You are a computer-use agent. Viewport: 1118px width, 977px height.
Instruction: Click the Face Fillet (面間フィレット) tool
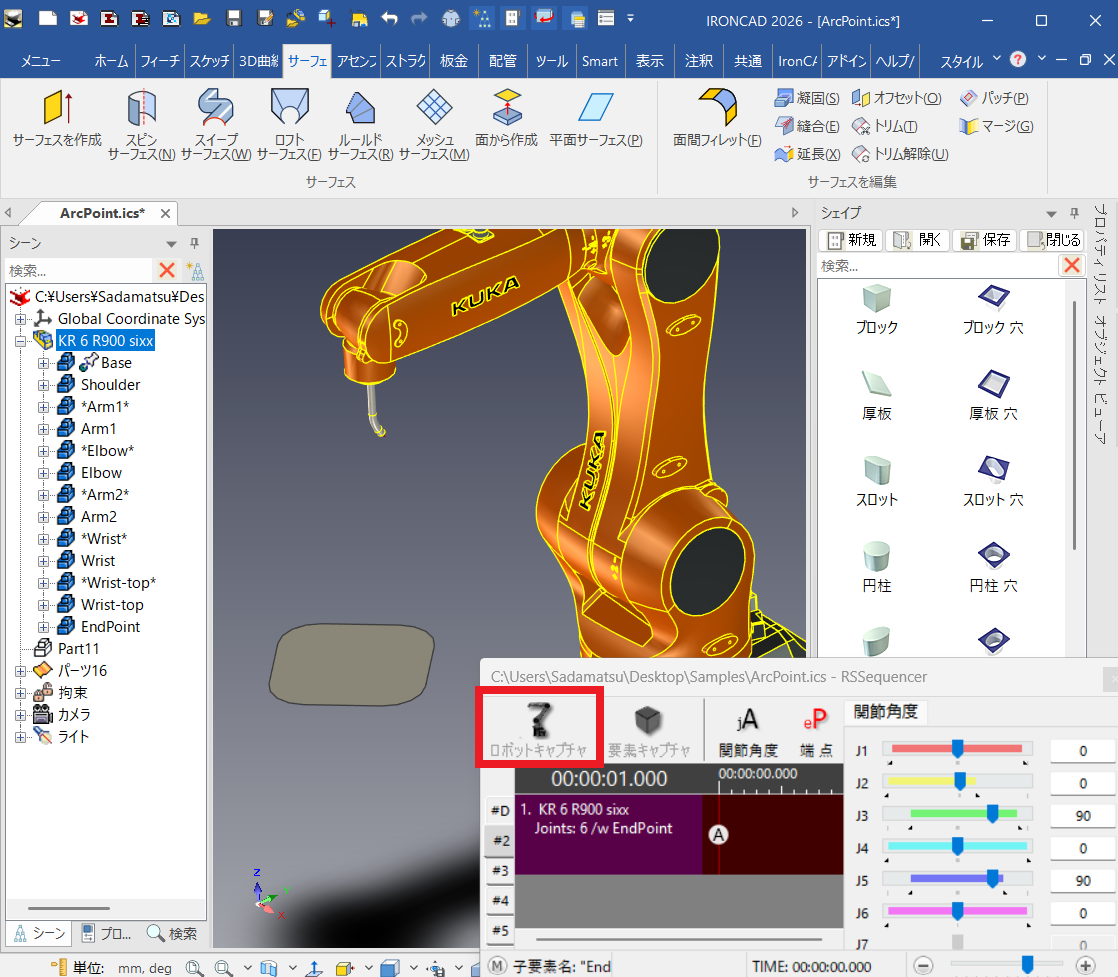pos(717,118)
